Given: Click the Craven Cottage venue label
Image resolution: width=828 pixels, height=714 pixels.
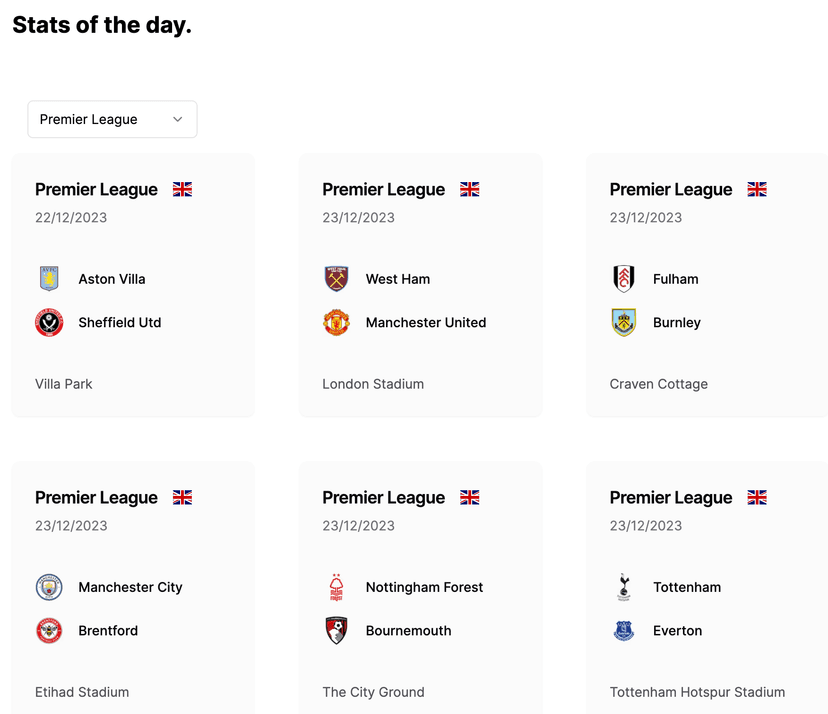Looking at the screenshot, I should [658, 384].
